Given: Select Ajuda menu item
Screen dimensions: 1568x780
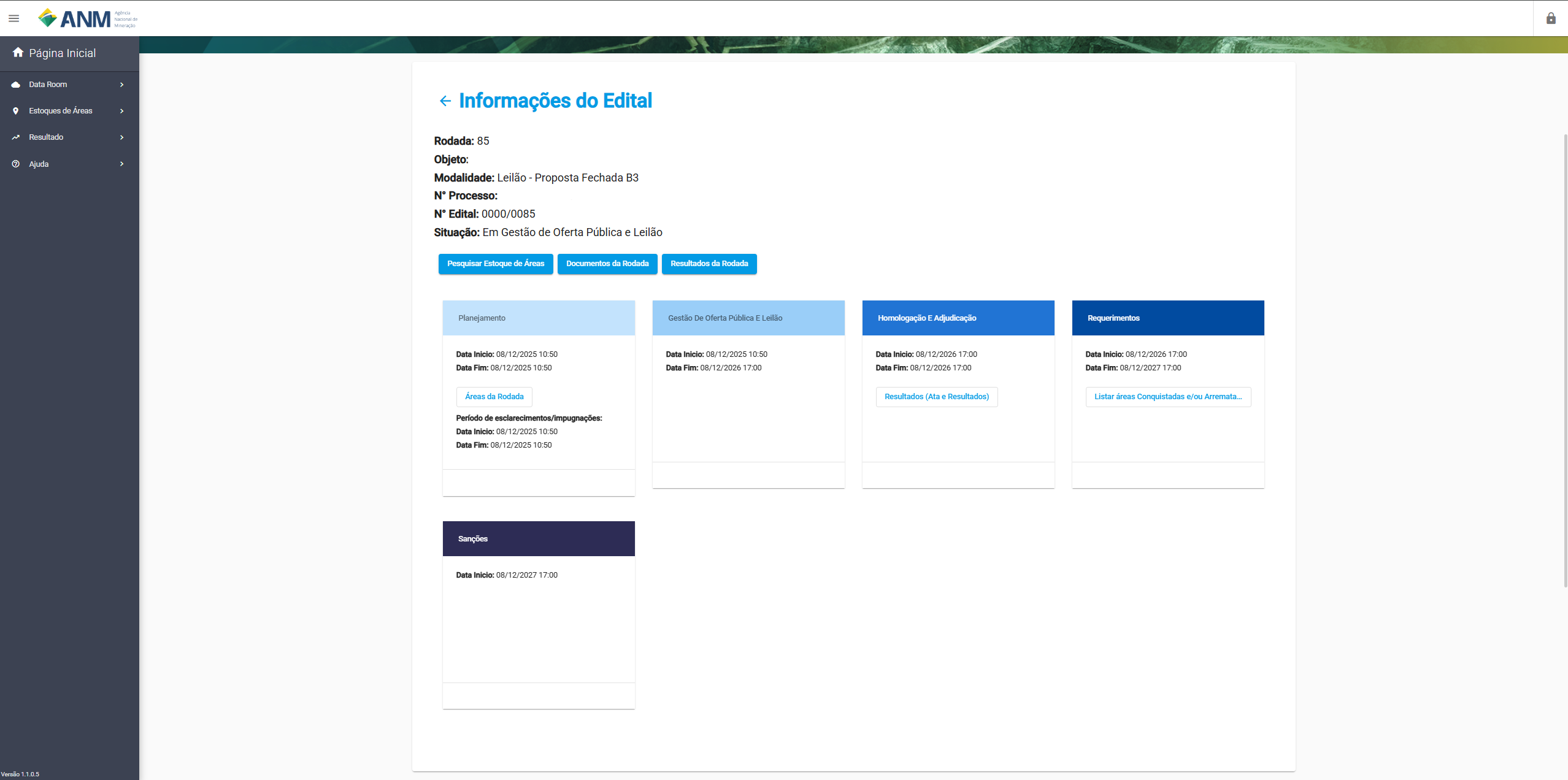Looking at the screenshot, I should click(x=69, y=164).
